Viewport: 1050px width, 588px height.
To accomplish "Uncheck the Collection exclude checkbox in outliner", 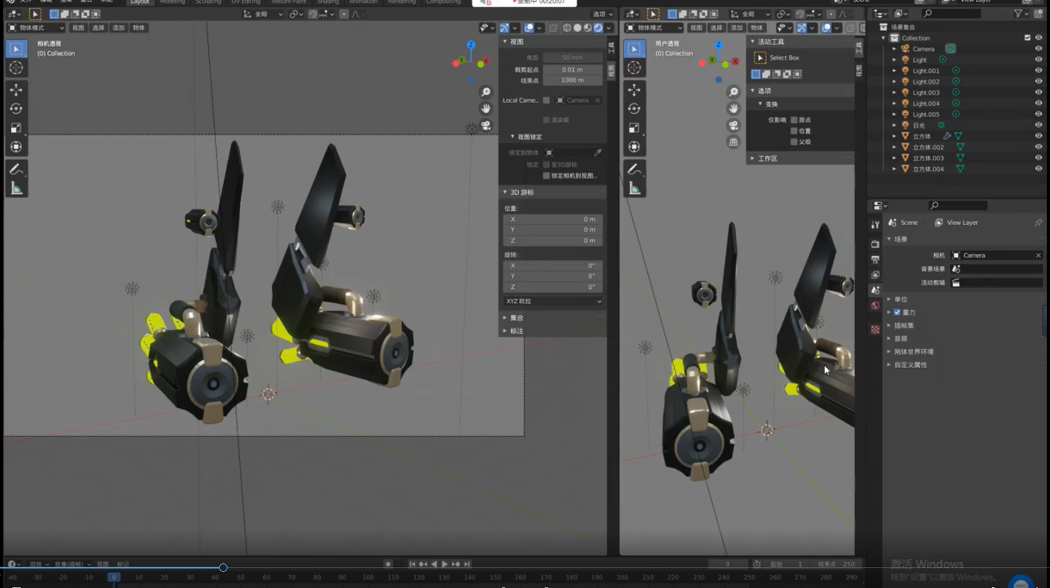I will 1027,38.
